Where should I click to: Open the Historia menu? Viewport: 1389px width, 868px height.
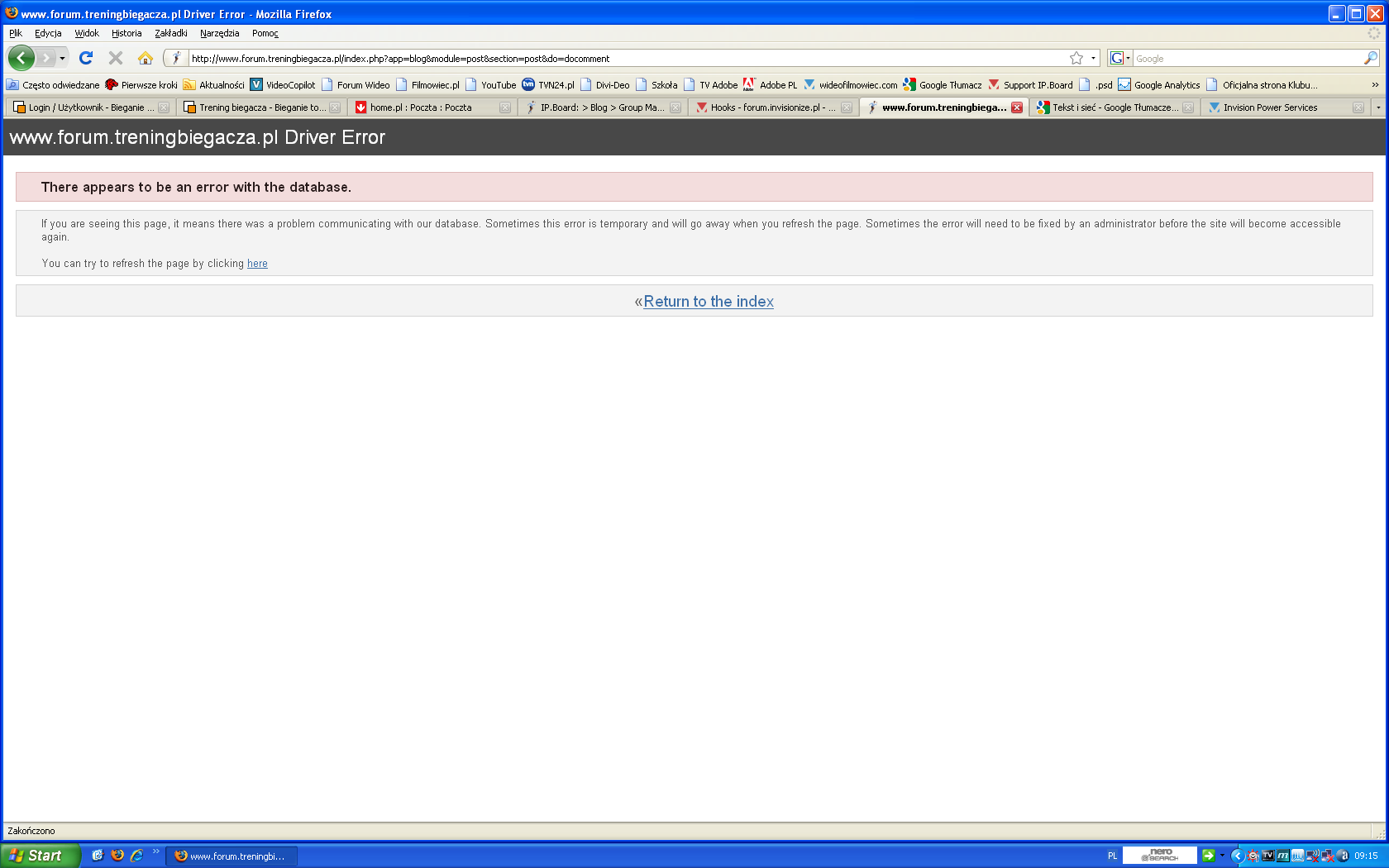(126, 33)
